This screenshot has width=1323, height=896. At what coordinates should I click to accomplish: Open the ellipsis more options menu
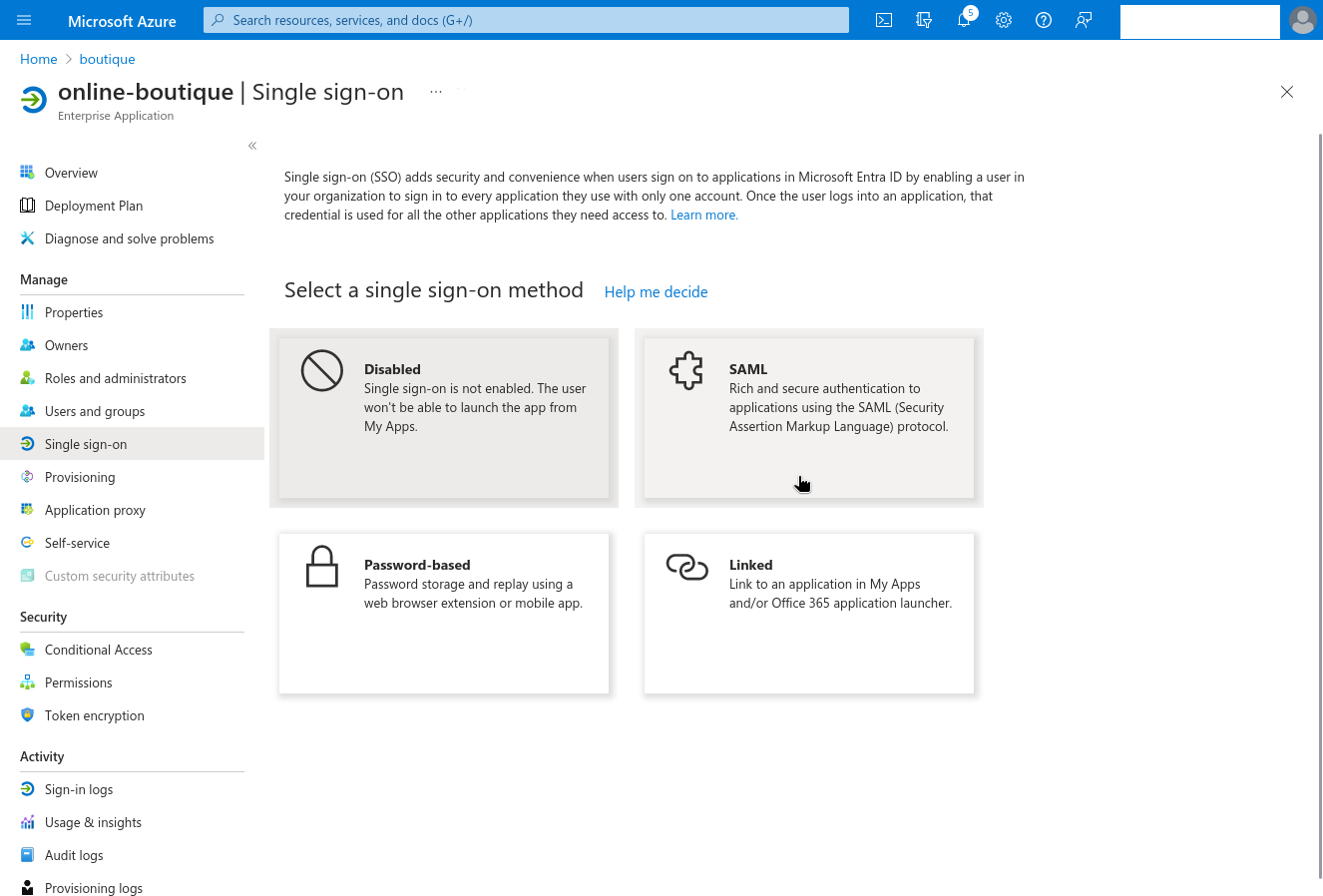[435, 91]
